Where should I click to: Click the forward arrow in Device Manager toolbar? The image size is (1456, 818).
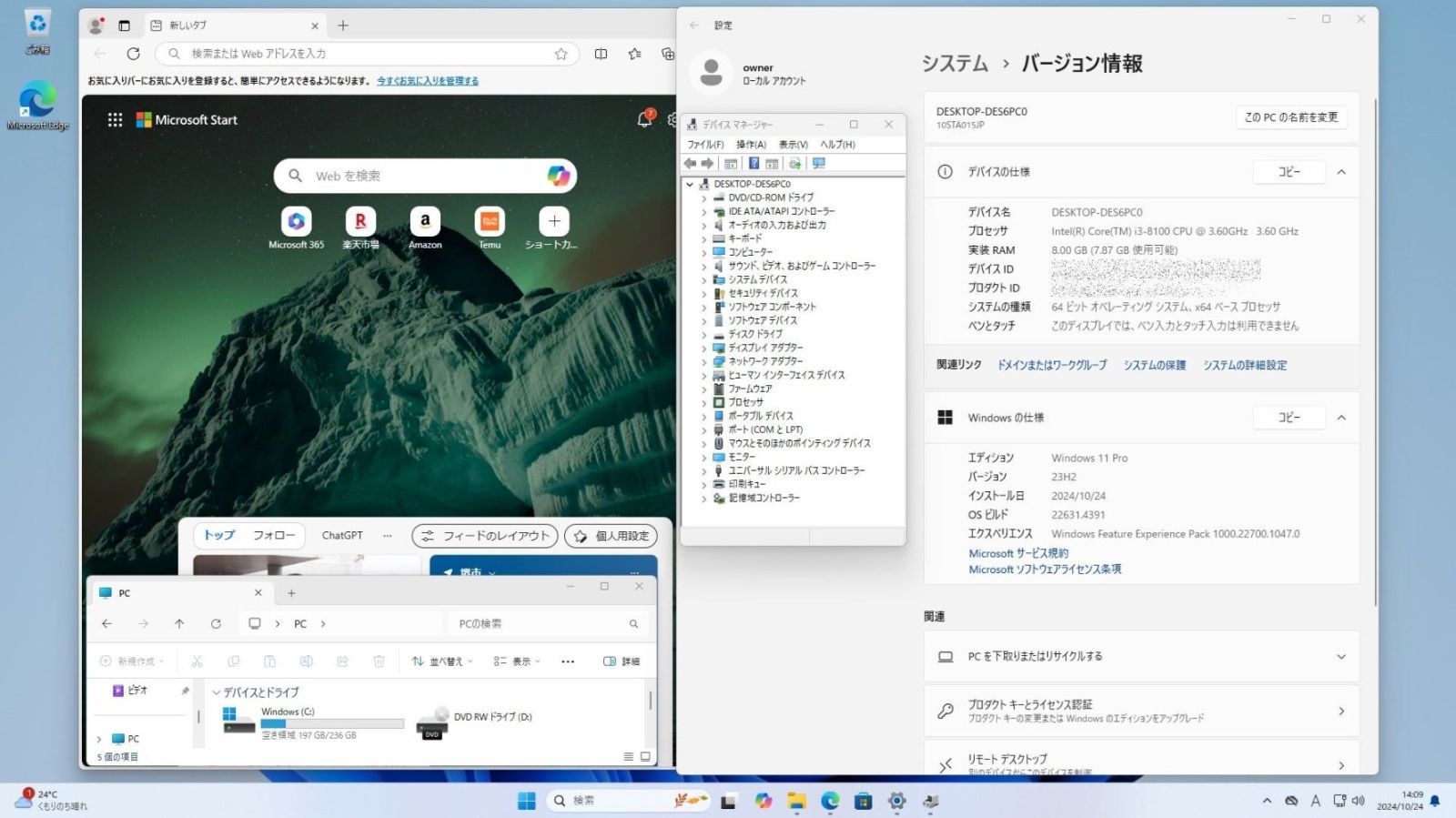pyautogui.click(x=707, y=164)
